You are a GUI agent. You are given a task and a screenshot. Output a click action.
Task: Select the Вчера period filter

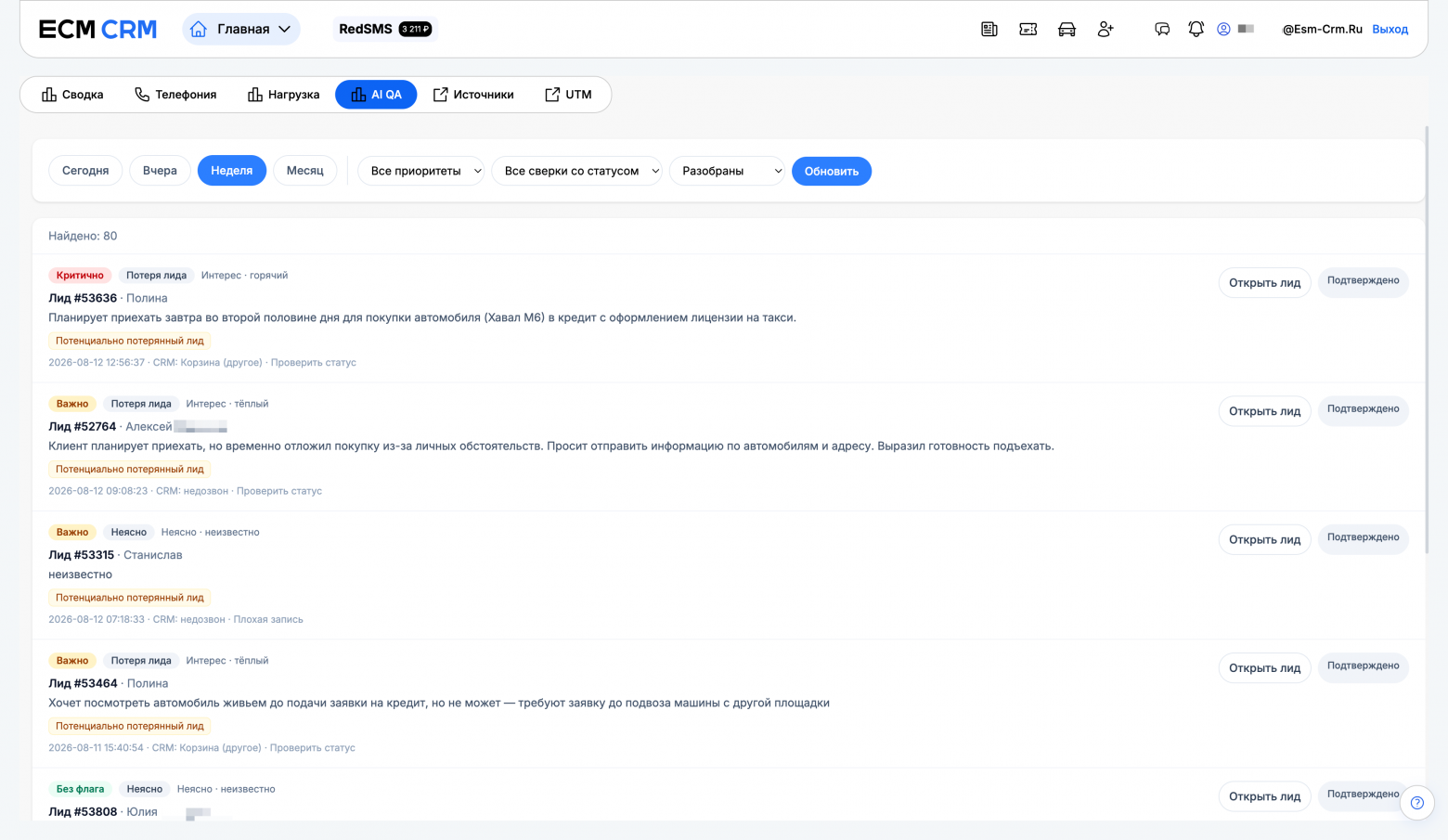point(160,171)
